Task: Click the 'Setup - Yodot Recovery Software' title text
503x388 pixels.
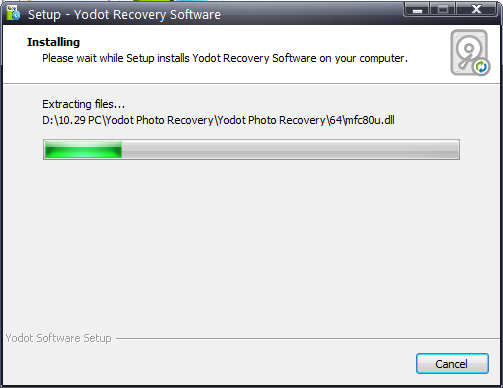Action: tap(124, 15)
